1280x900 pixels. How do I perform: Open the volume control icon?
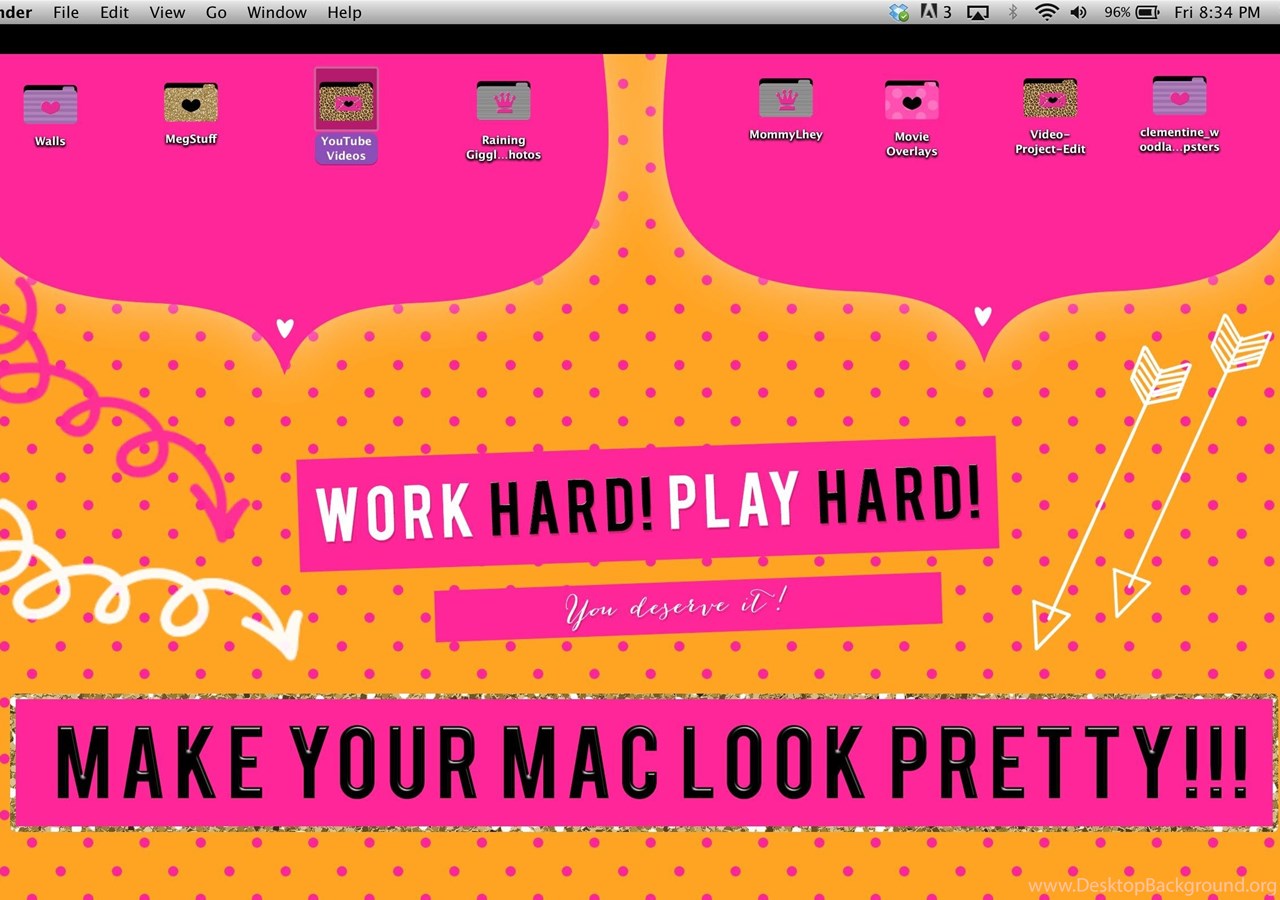(1078, 12)
